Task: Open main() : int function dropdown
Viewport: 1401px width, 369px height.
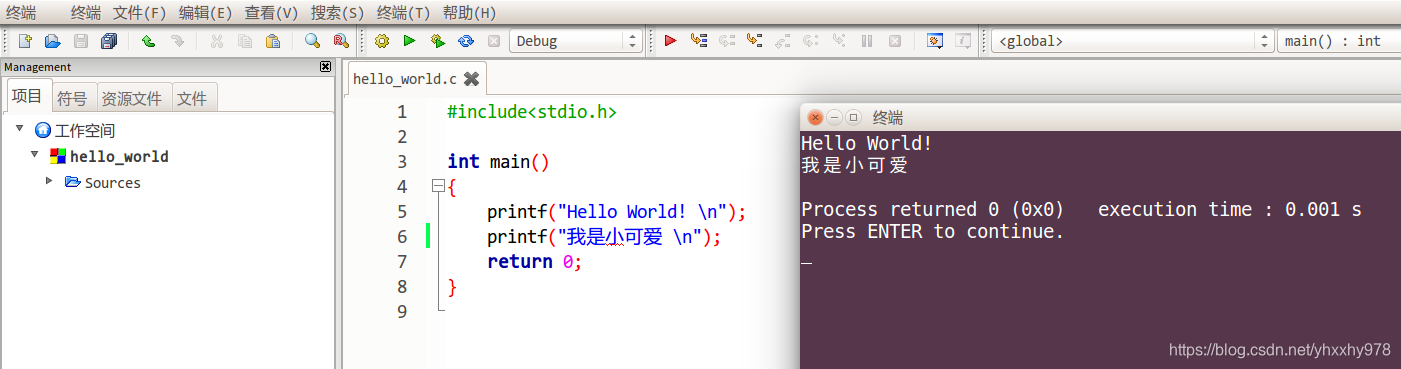Action: click(1338, 41)
